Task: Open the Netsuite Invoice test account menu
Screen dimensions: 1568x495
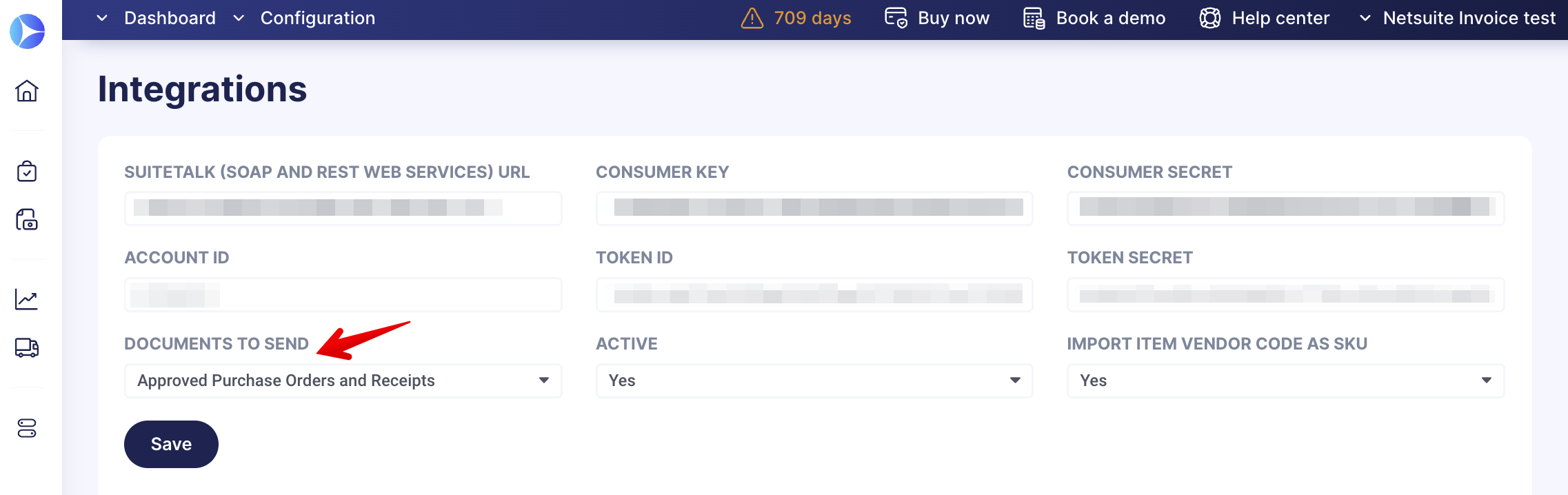Action: tap(1468, 18)
